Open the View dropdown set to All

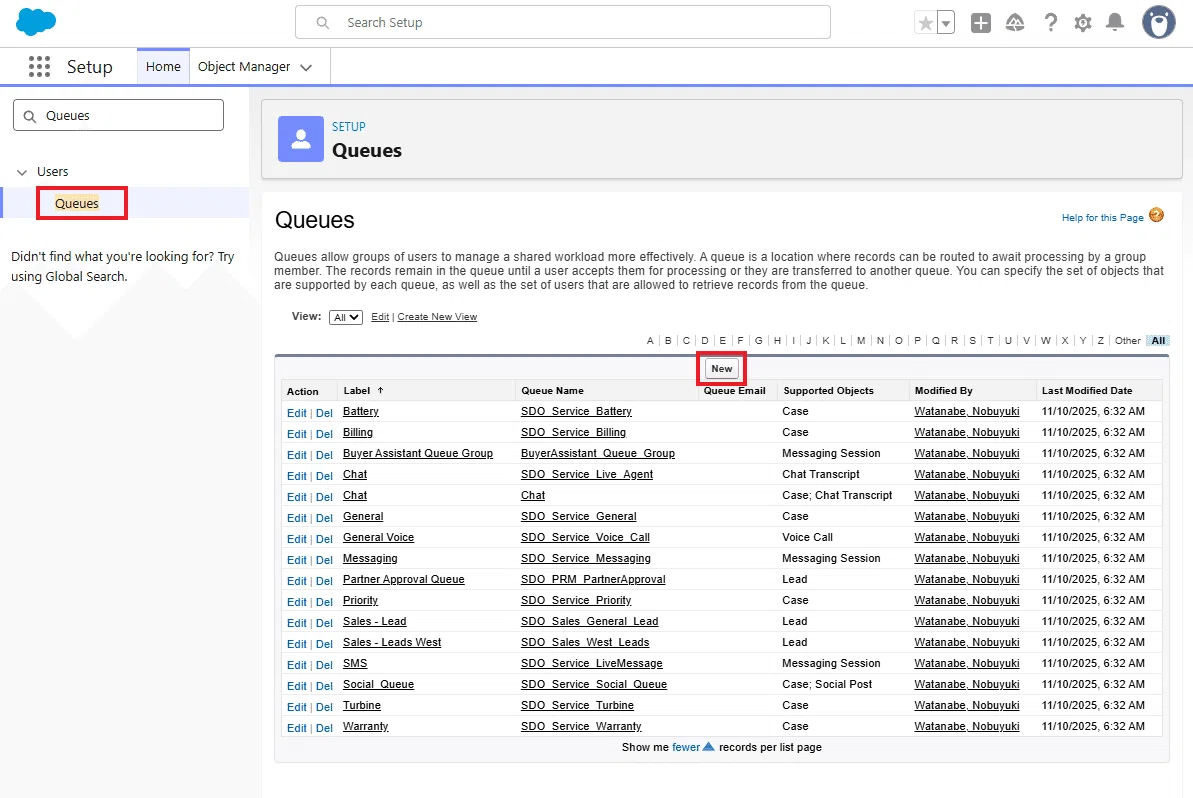click(345, 317)
